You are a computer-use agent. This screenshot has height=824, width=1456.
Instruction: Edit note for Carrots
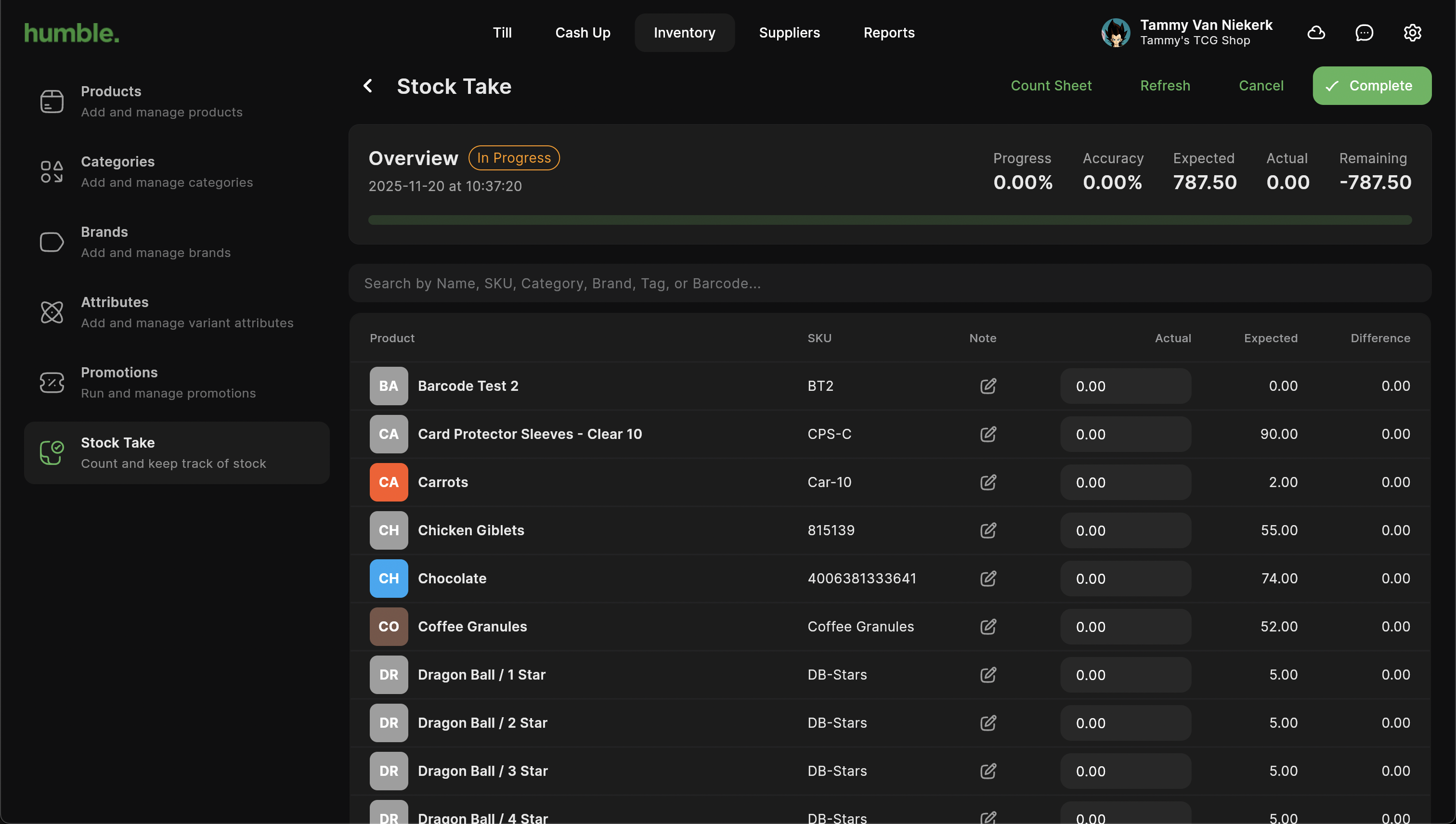point(988,482)
